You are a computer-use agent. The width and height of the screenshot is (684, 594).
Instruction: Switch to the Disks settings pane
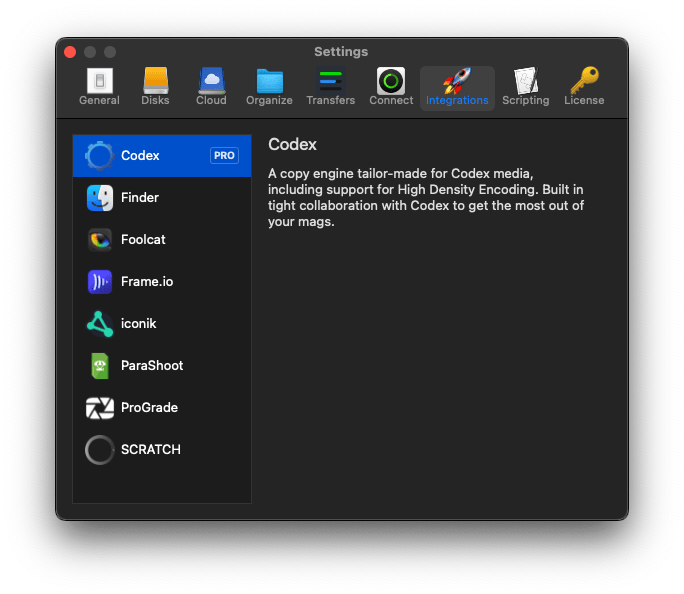tap(155, 87)
